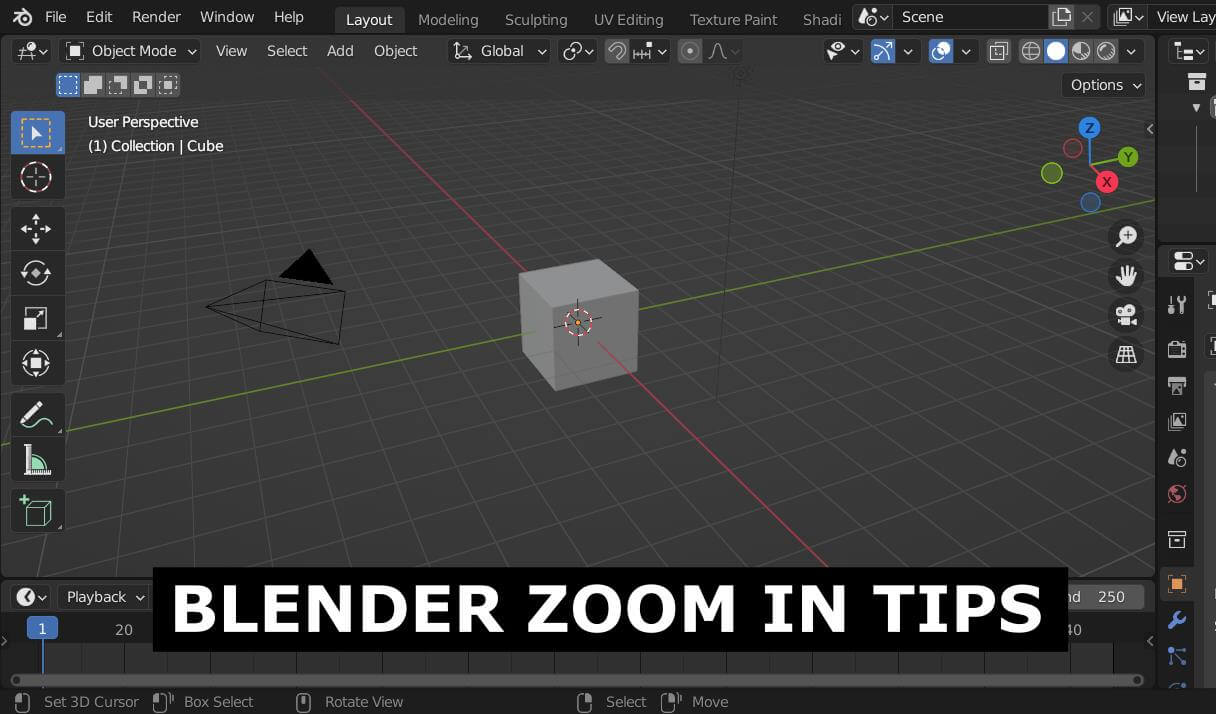Open the Modifier Properties tab
The image size is (1216, 714).
coord(1177,620)
